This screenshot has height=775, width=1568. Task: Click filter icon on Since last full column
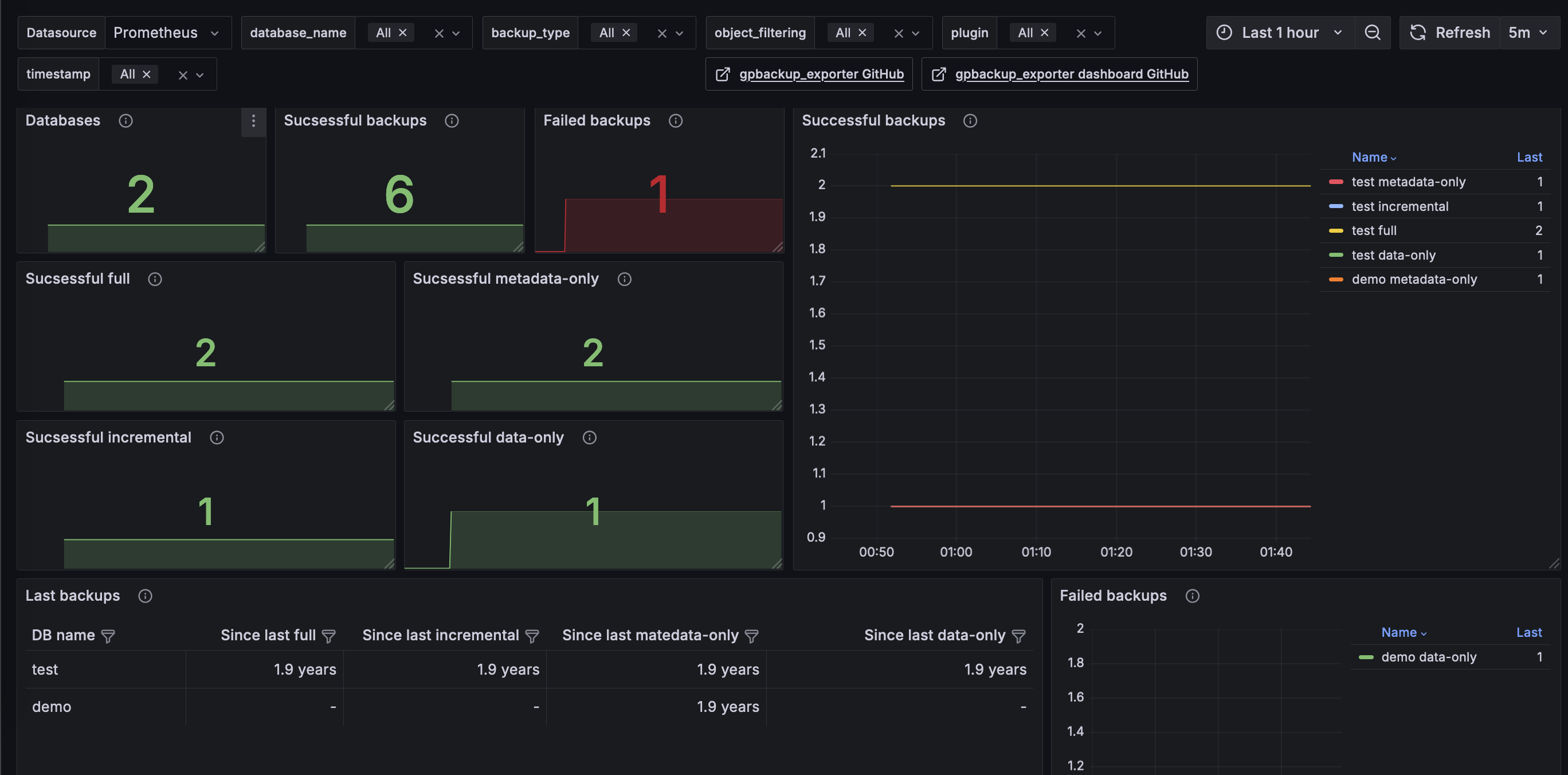click(329, 636)
